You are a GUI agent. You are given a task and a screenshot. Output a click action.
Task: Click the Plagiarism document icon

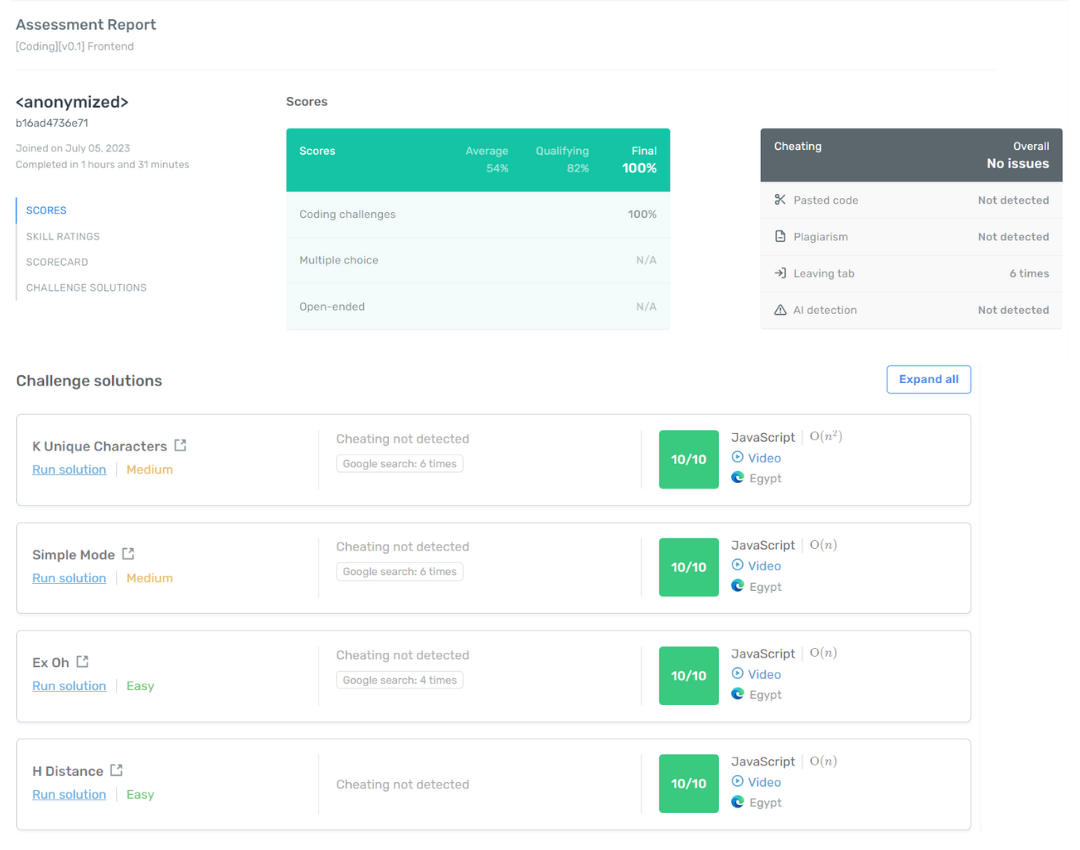[780, 236]
